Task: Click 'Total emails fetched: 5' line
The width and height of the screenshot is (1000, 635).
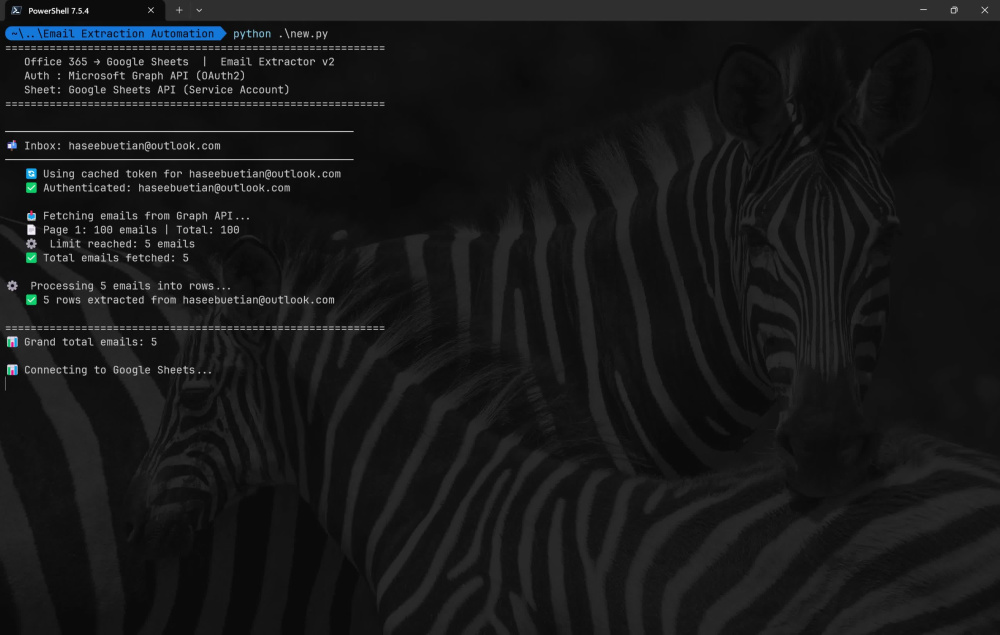Action: pyautogui.click(x=116, y=258)
